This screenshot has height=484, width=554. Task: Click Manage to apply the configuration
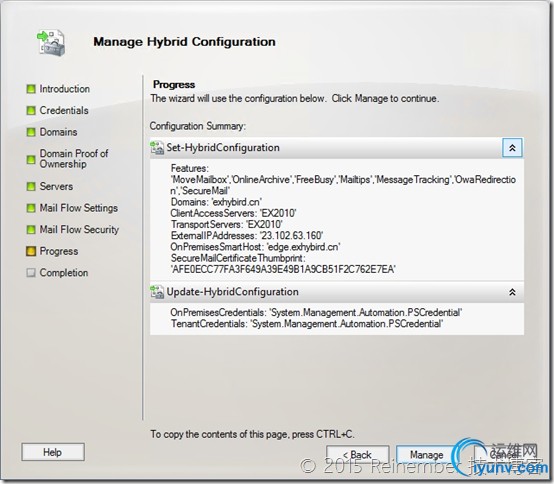tap(426, 455)
